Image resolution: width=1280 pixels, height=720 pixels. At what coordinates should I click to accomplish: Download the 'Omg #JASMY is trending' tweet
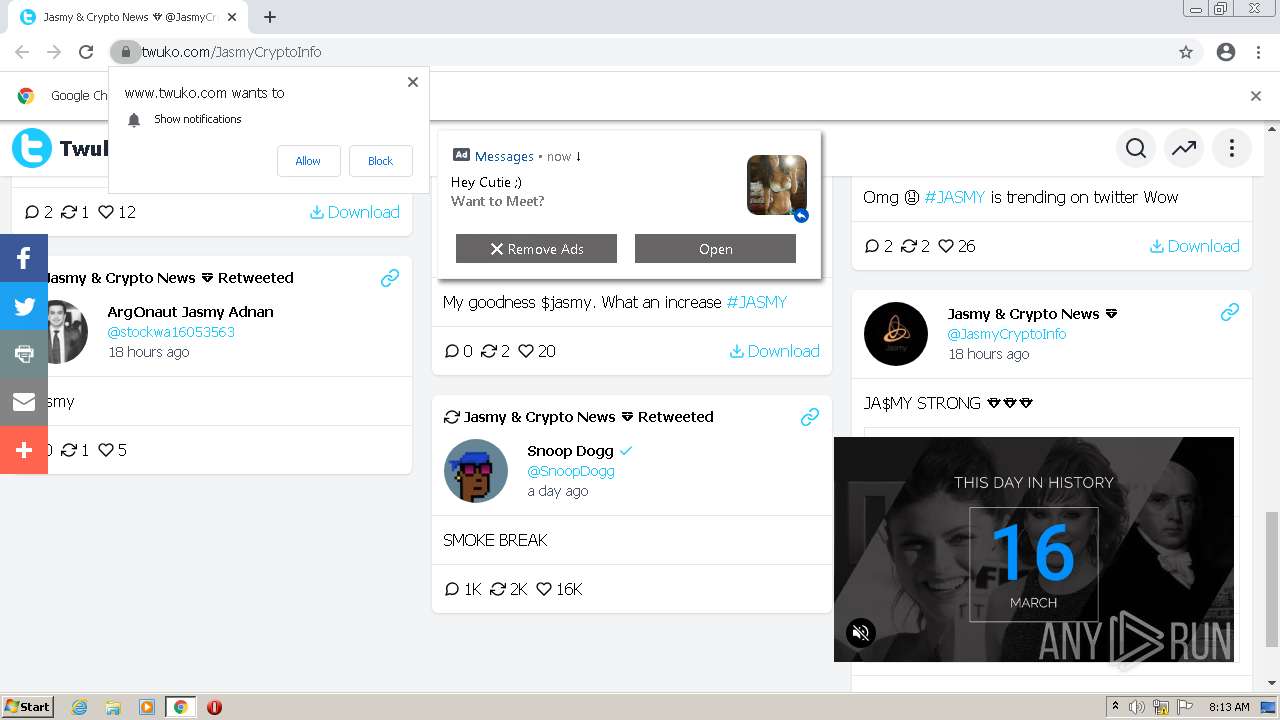pyautogui.click(x=1195, y=246)
